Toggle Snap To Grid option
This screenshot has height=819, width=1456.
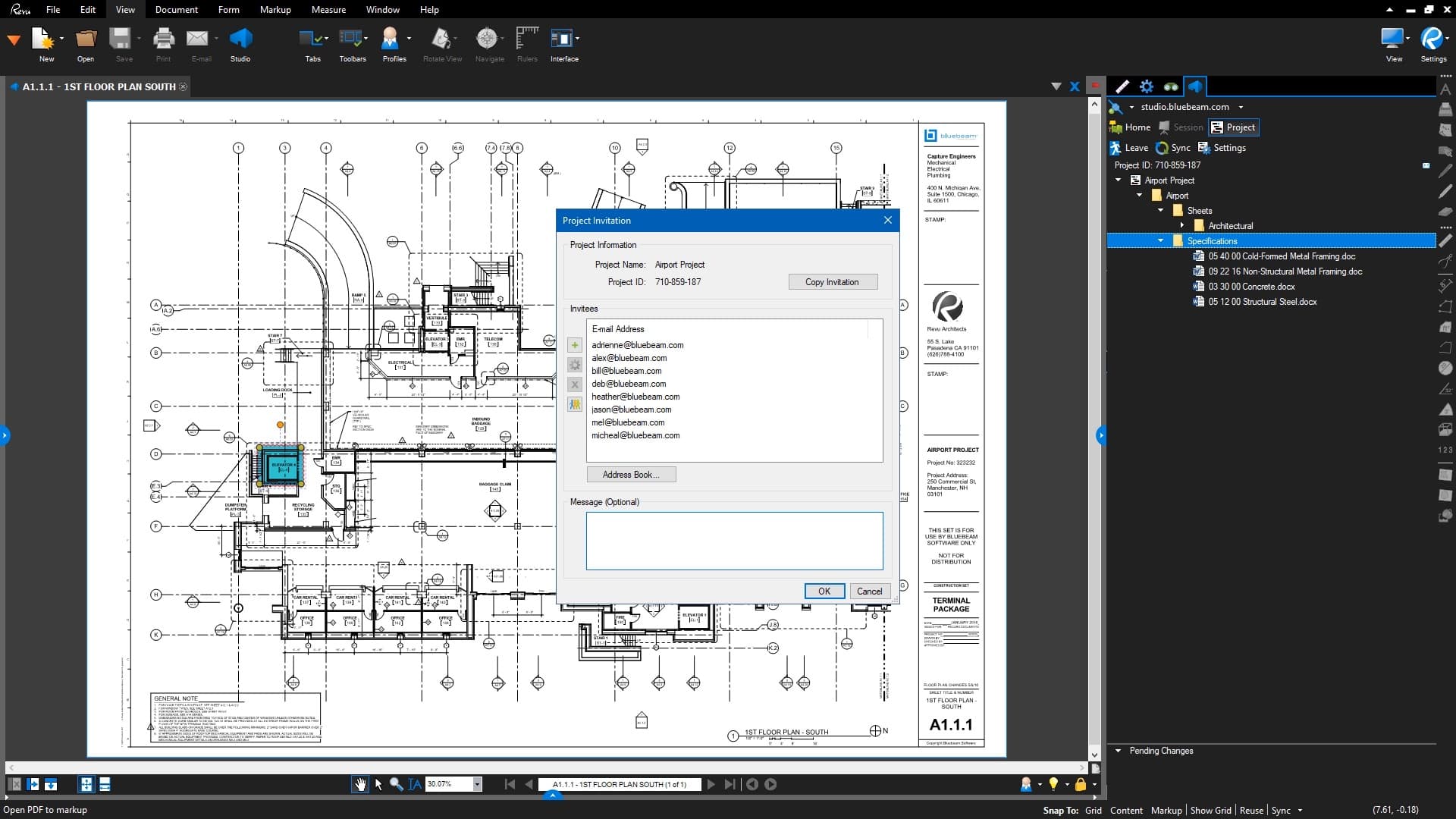point(1093,810)
